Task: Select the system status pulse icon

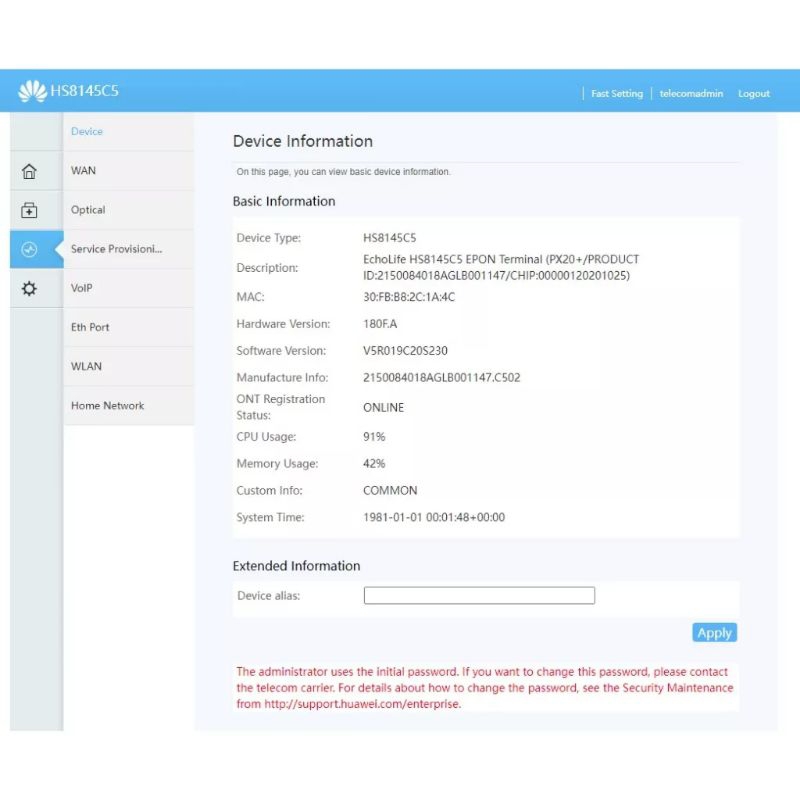Action: coord(29,249)
